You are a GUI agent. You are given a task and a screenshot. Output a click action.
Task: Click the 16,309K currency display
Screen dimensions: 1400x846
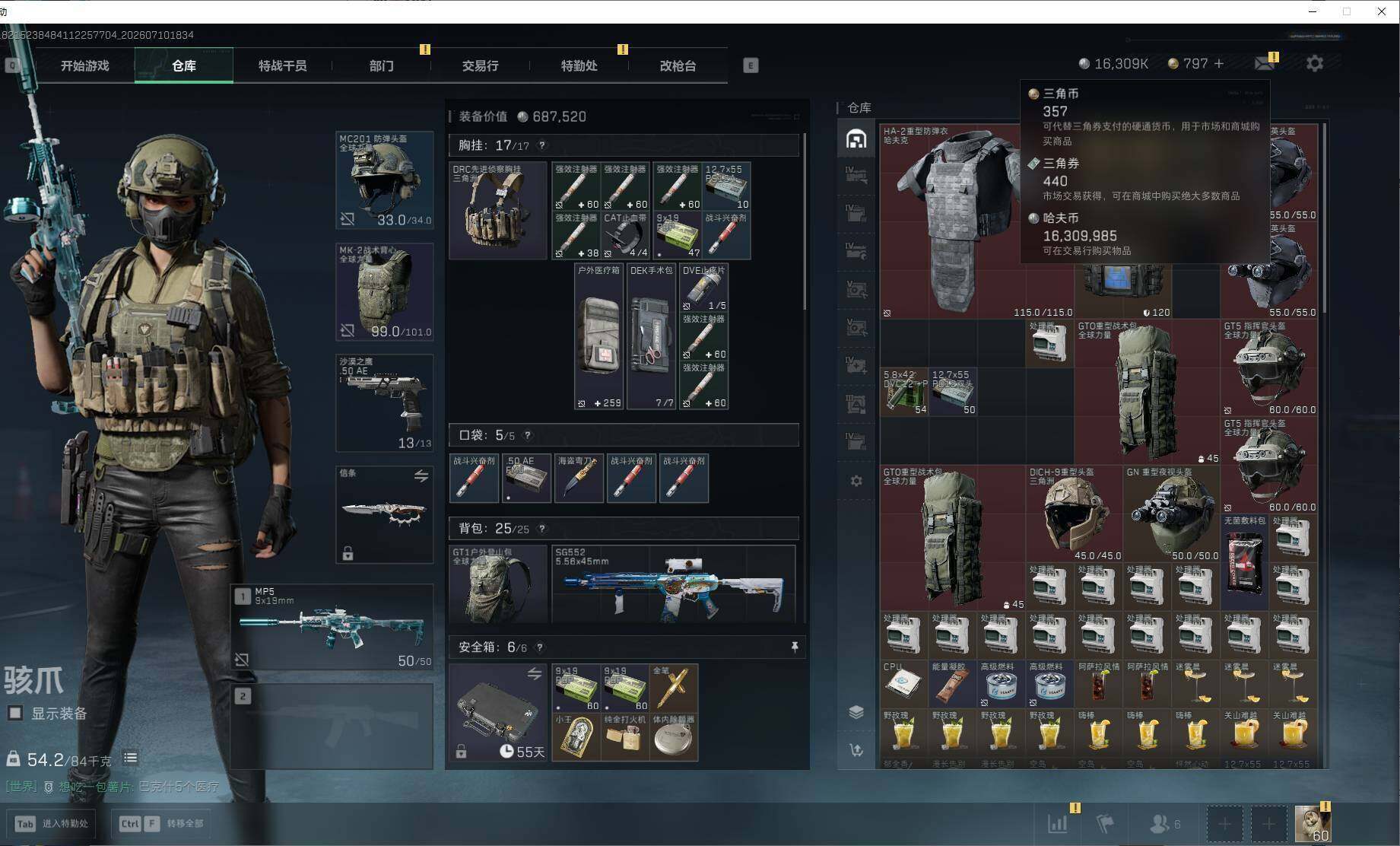click(1114, 64)
